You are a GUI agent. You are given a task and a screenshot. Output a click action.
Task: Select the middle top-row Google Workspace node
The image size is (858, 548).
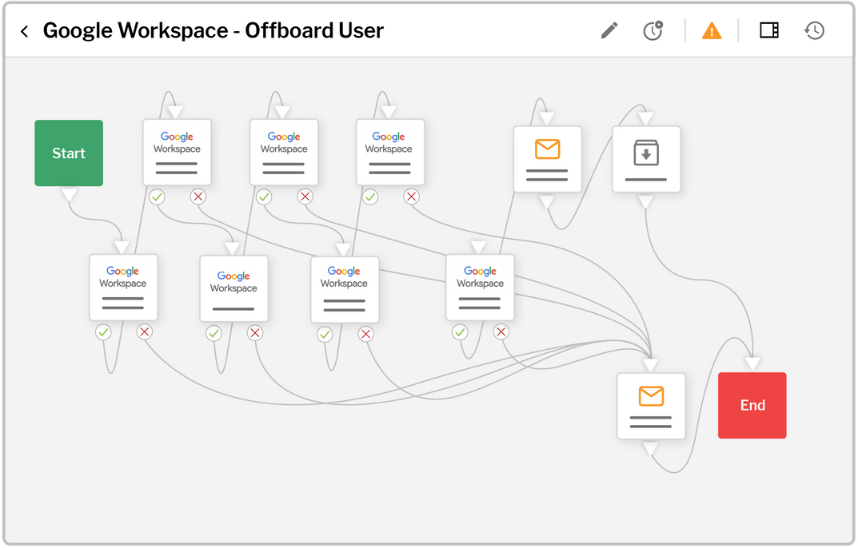pos(283,152)
